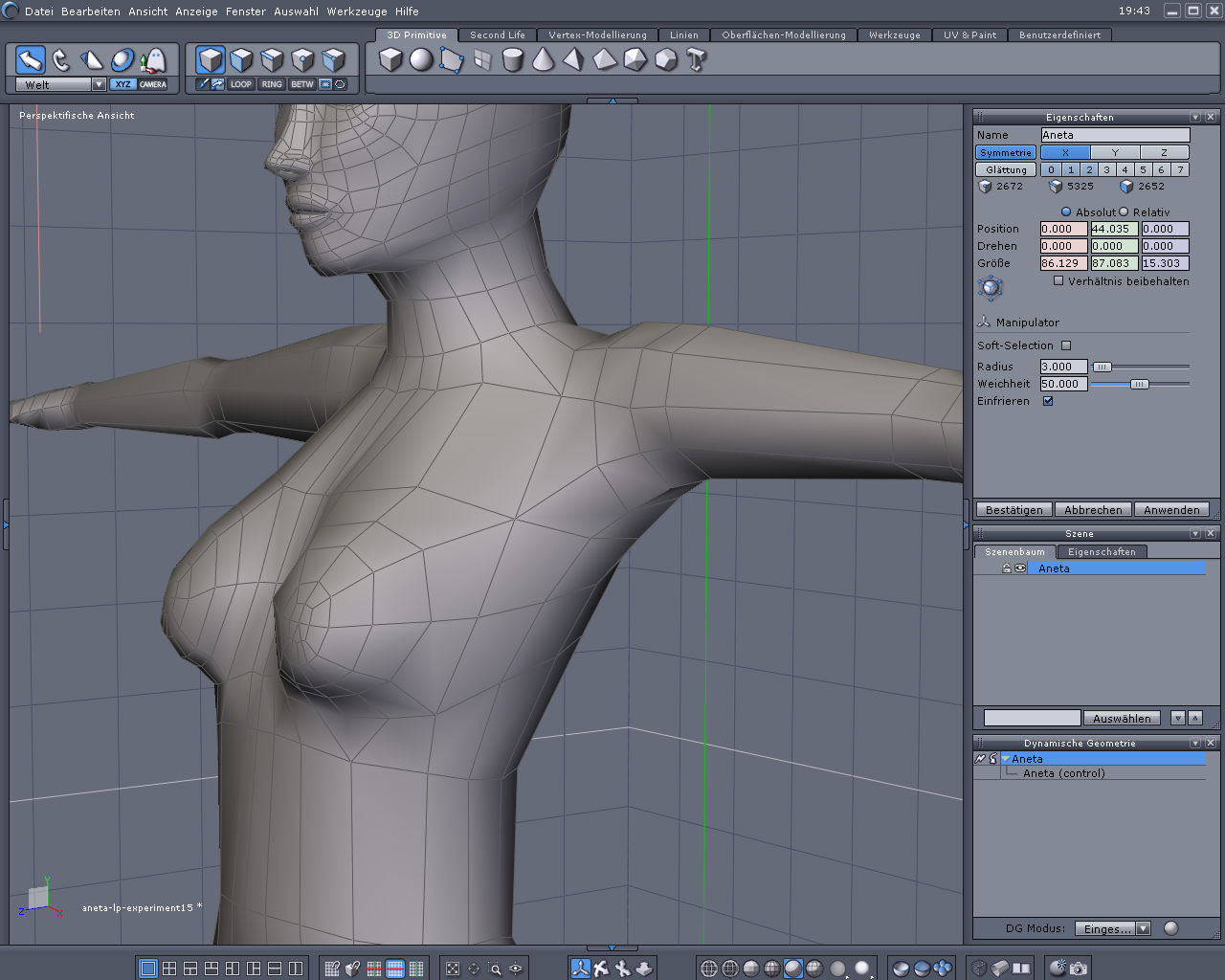This screenshot has width=1225, height=980.
Task: Activate the rotate manipulator tool
Action: coord(61,60)
